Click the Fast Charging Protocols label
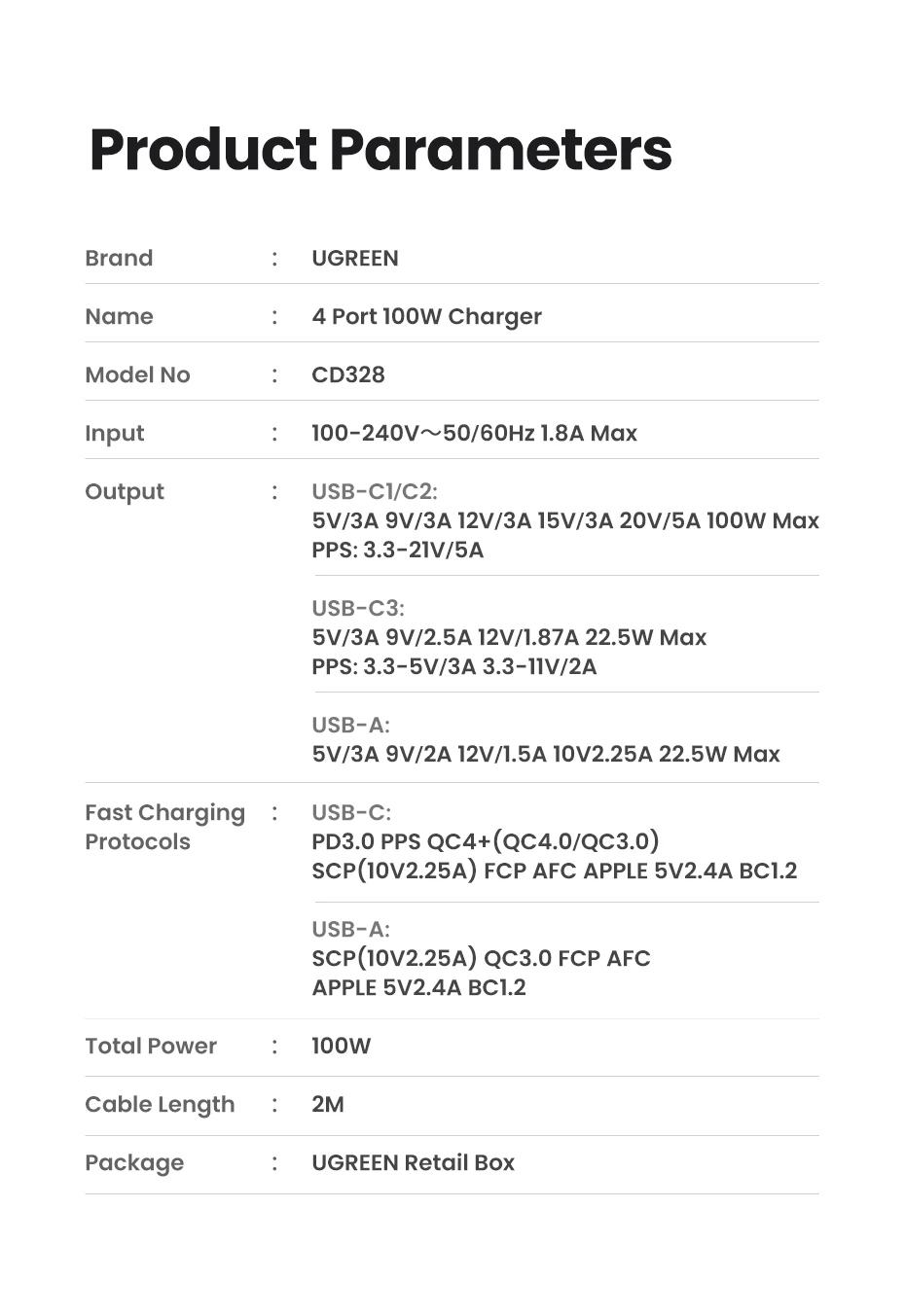The image size is (905, 1316). (164, 827)
